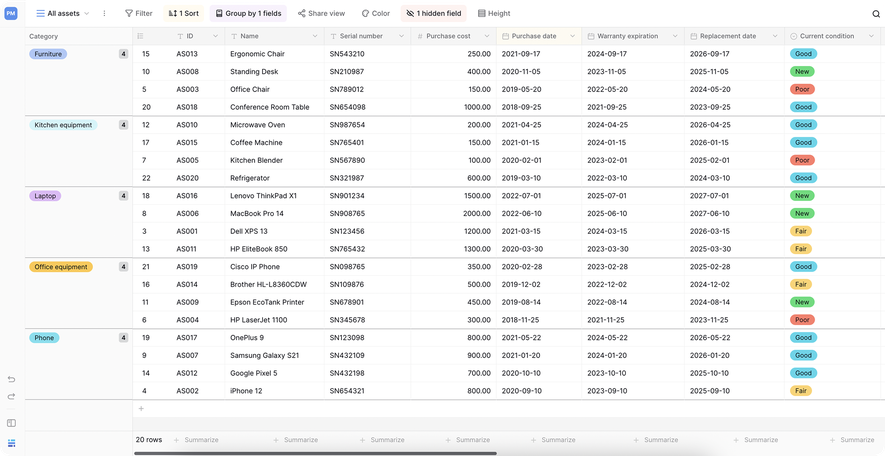The image size is (885, 456).
Task: Click the table rows icon at sidebar bottom
Action: click(x=11, y=442)
